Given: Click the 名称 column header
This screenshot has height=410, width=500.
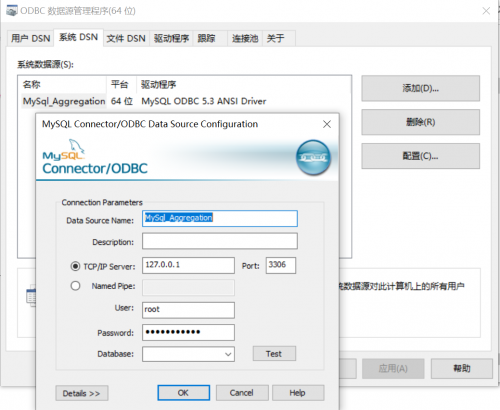Looking at the screenshot, I should (x=62, y=85).
